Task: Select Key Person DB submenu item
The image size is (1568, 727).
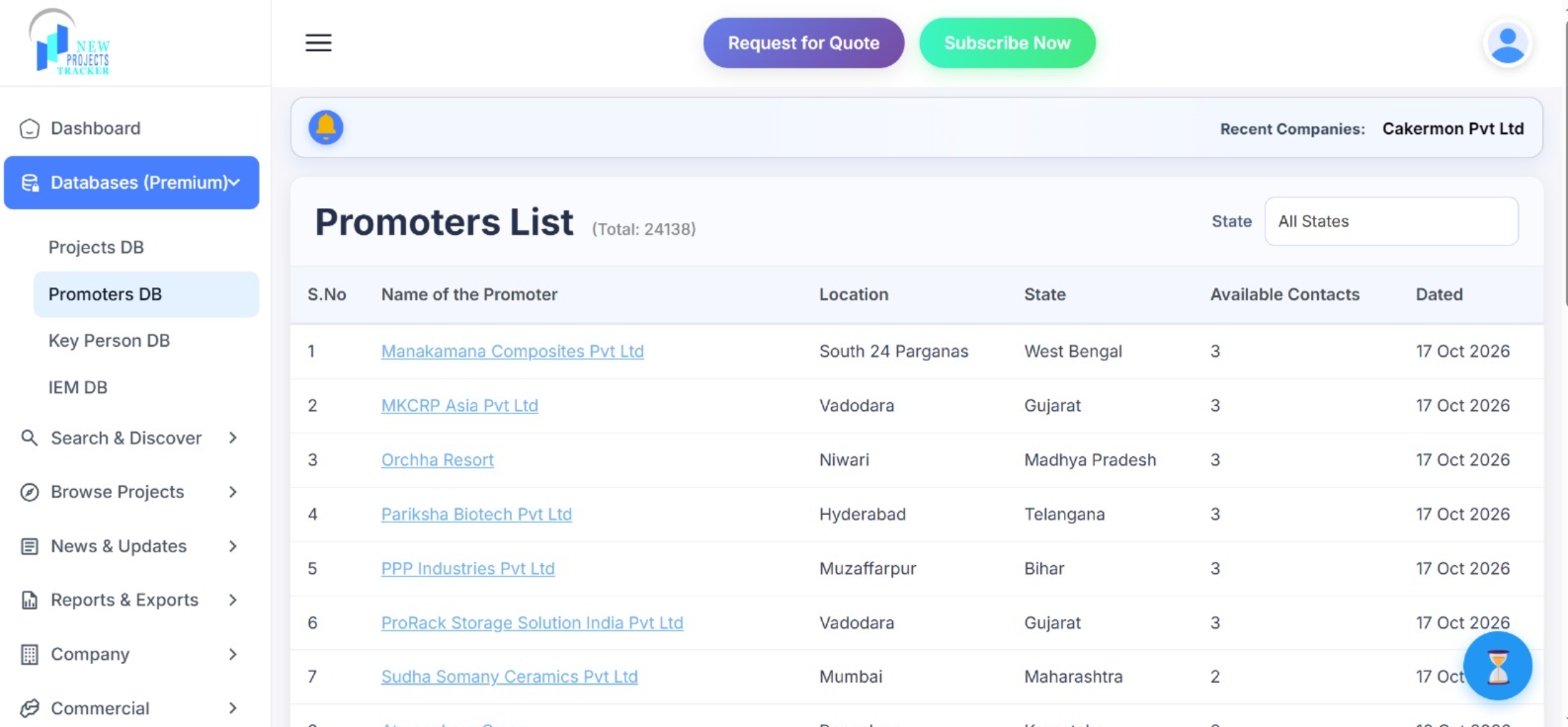Action: [146, 341]
